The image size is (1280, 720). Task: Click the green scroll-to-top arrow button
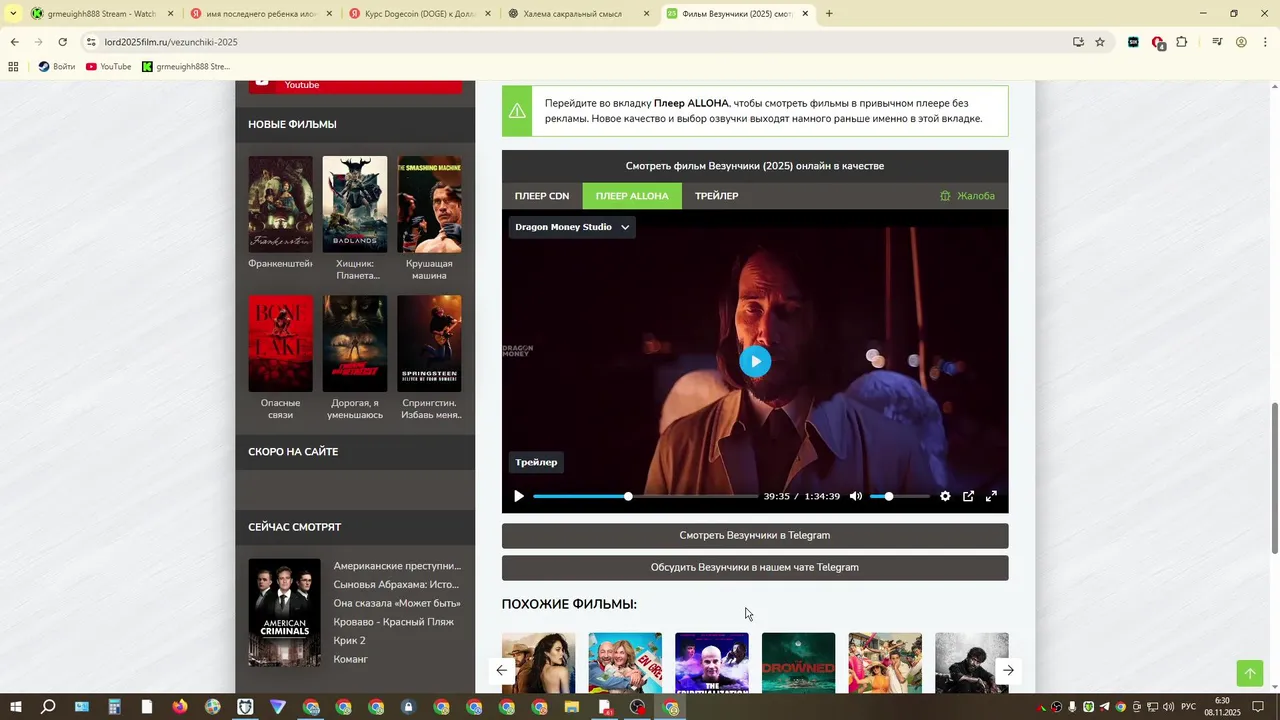point(1250,673)
